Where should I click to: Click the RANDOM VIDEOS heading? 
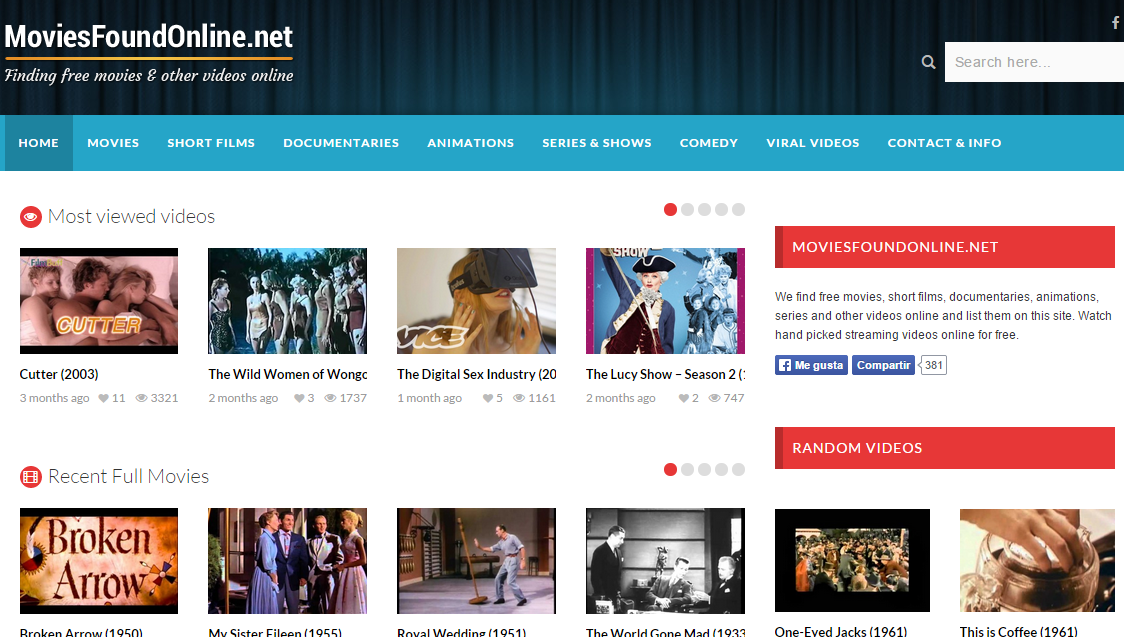click(857, 448)
